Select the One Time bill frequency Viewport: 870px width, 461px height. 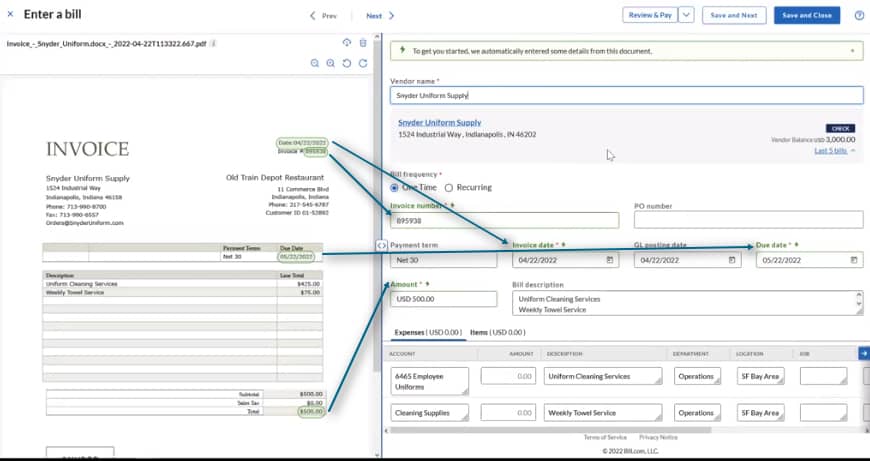[394, 188]
